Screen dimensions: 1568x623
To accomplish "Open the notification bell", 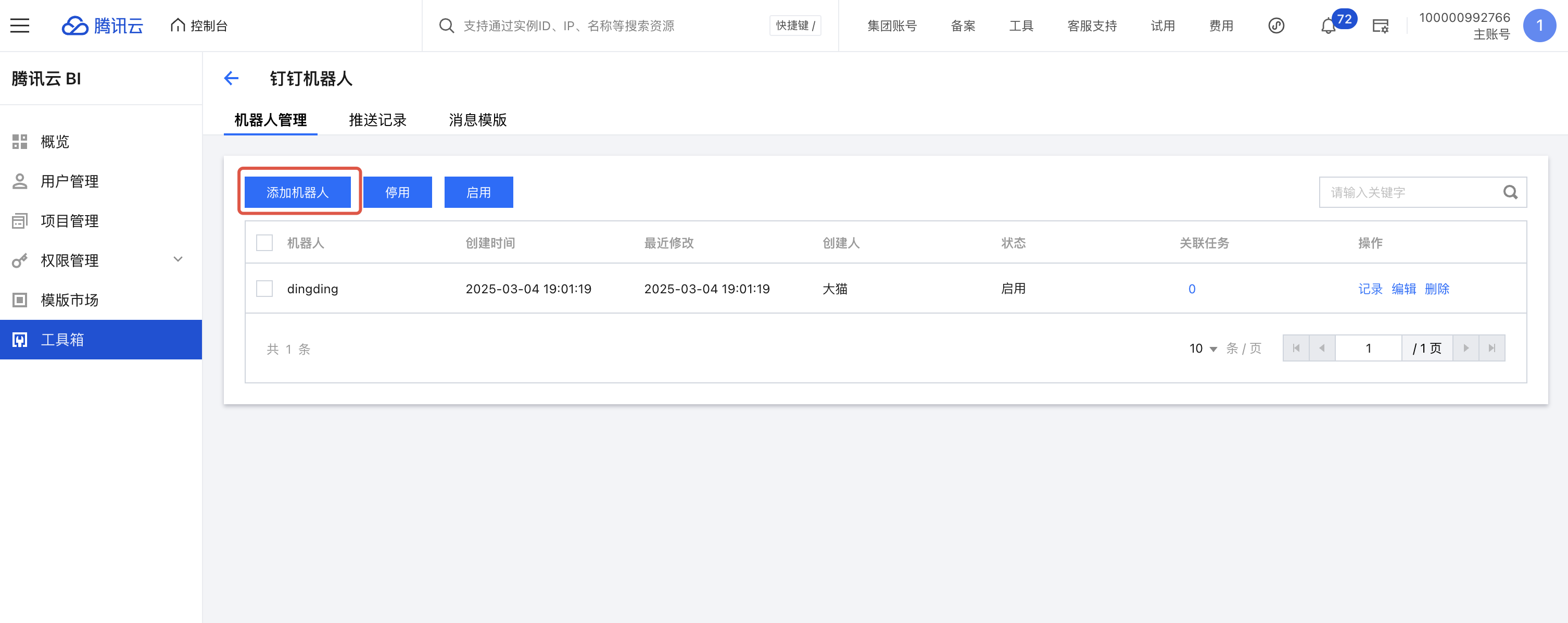I will coord(1327,26).
